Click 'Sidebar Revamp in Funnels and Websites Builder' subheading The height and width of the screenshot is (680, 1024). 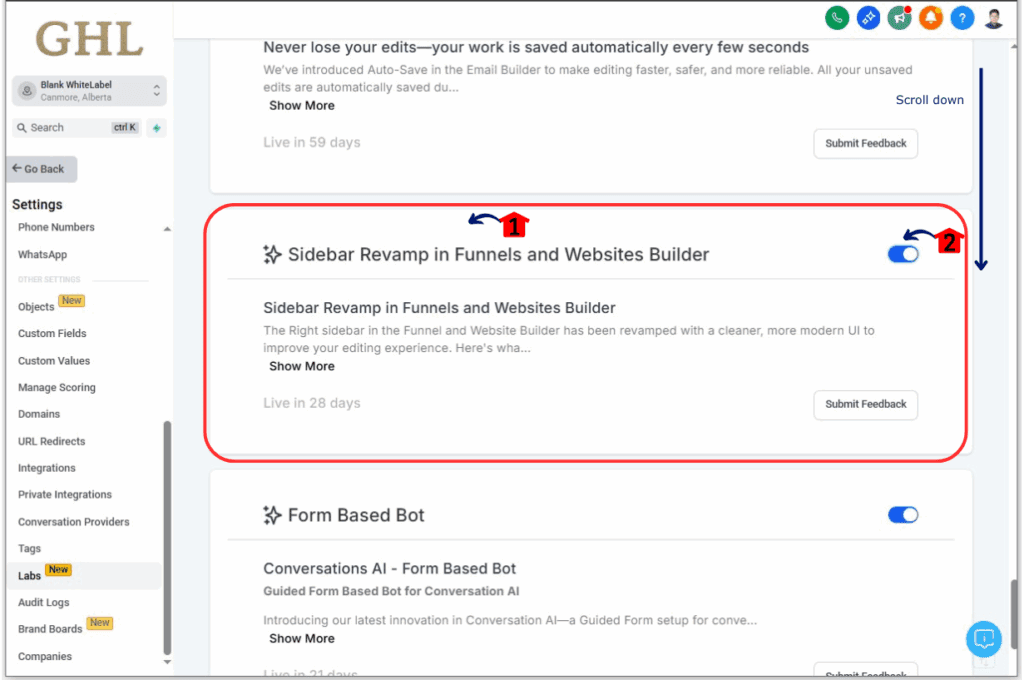(x=440, y=308)
